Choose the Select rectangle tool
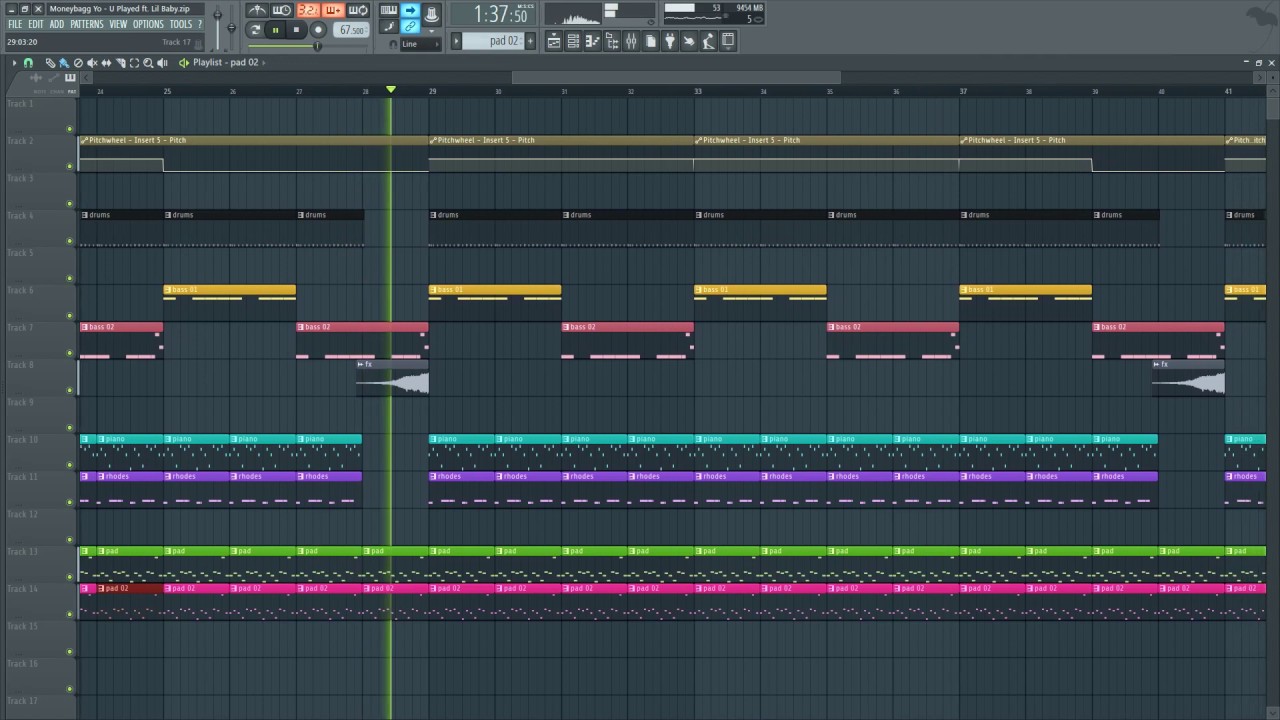 coord(134,63)
